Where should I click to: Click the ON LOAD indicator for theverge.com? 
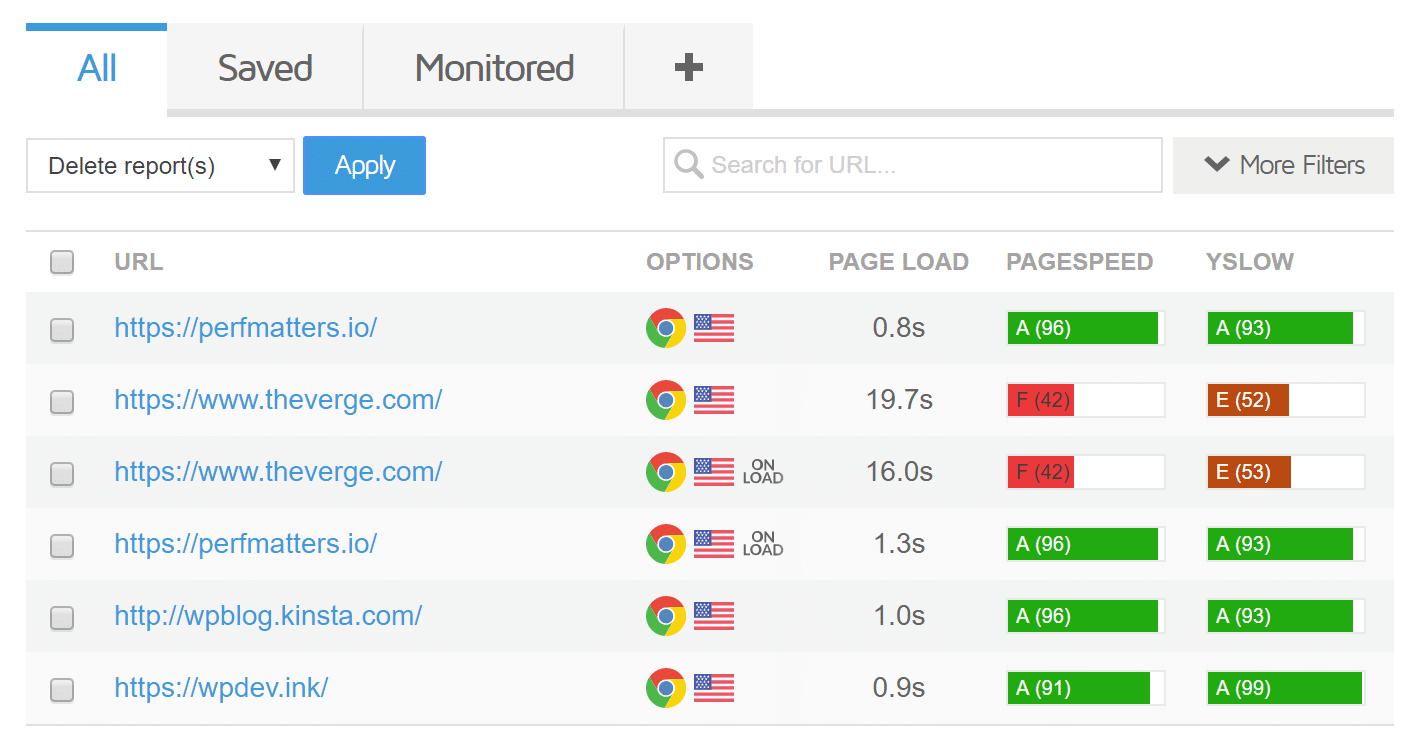point(762,471)
